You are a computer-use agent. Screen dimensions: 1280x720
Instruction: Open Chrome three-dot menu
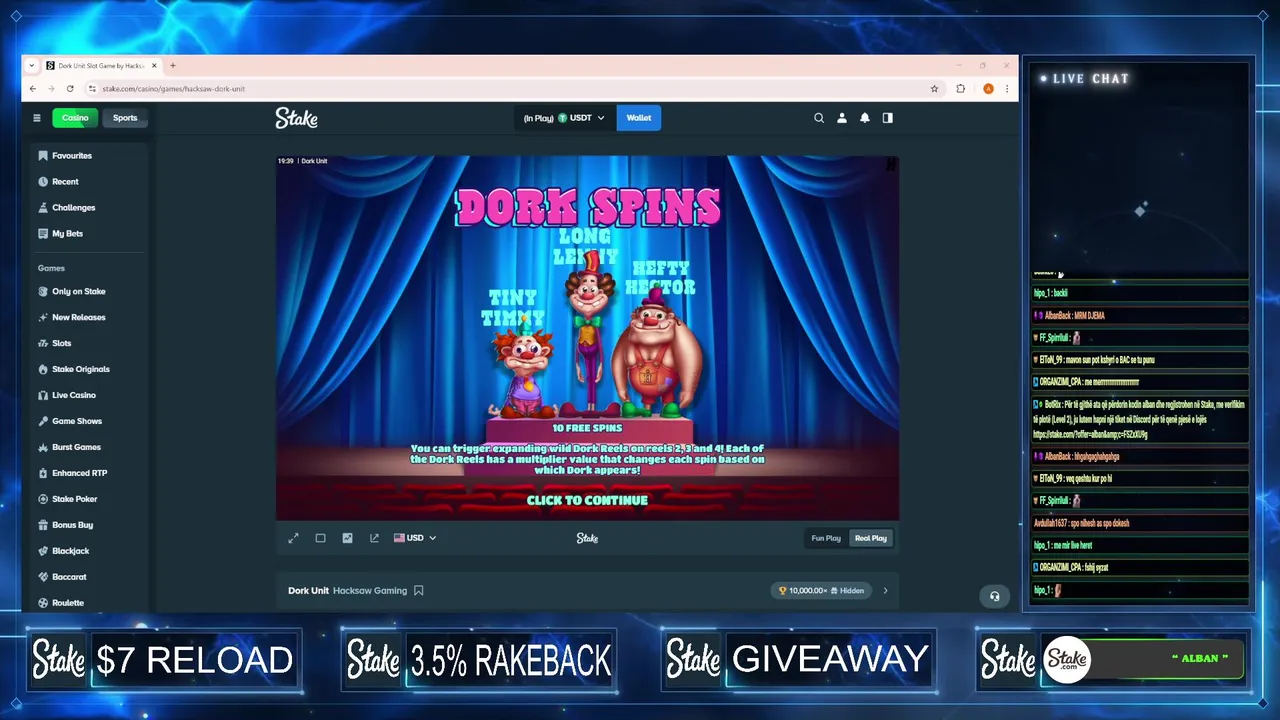pyautogui.click(x=1006, y=89)
